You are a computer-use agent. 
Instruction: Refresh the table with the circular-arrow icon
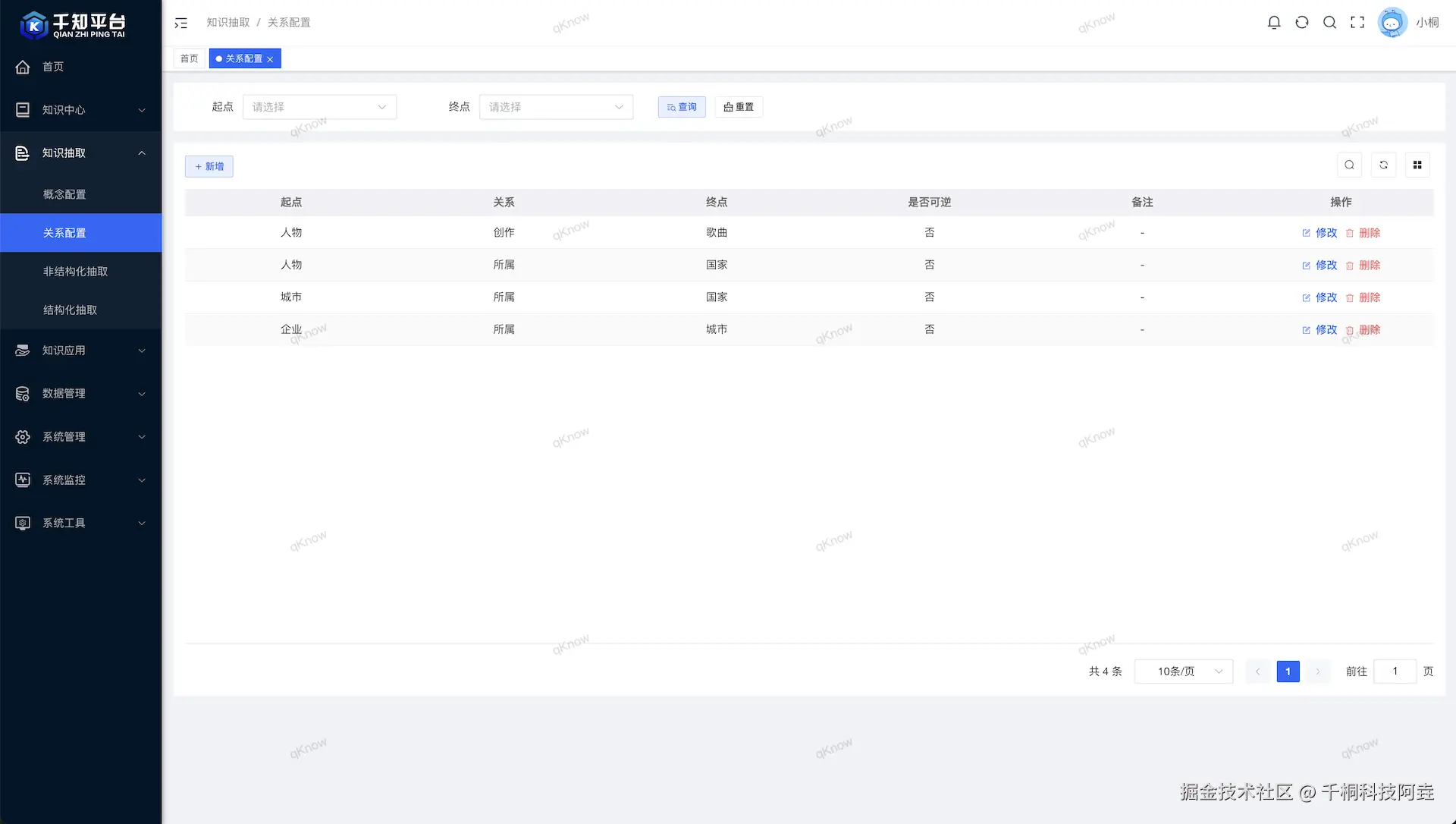[x=1383, y=165]
